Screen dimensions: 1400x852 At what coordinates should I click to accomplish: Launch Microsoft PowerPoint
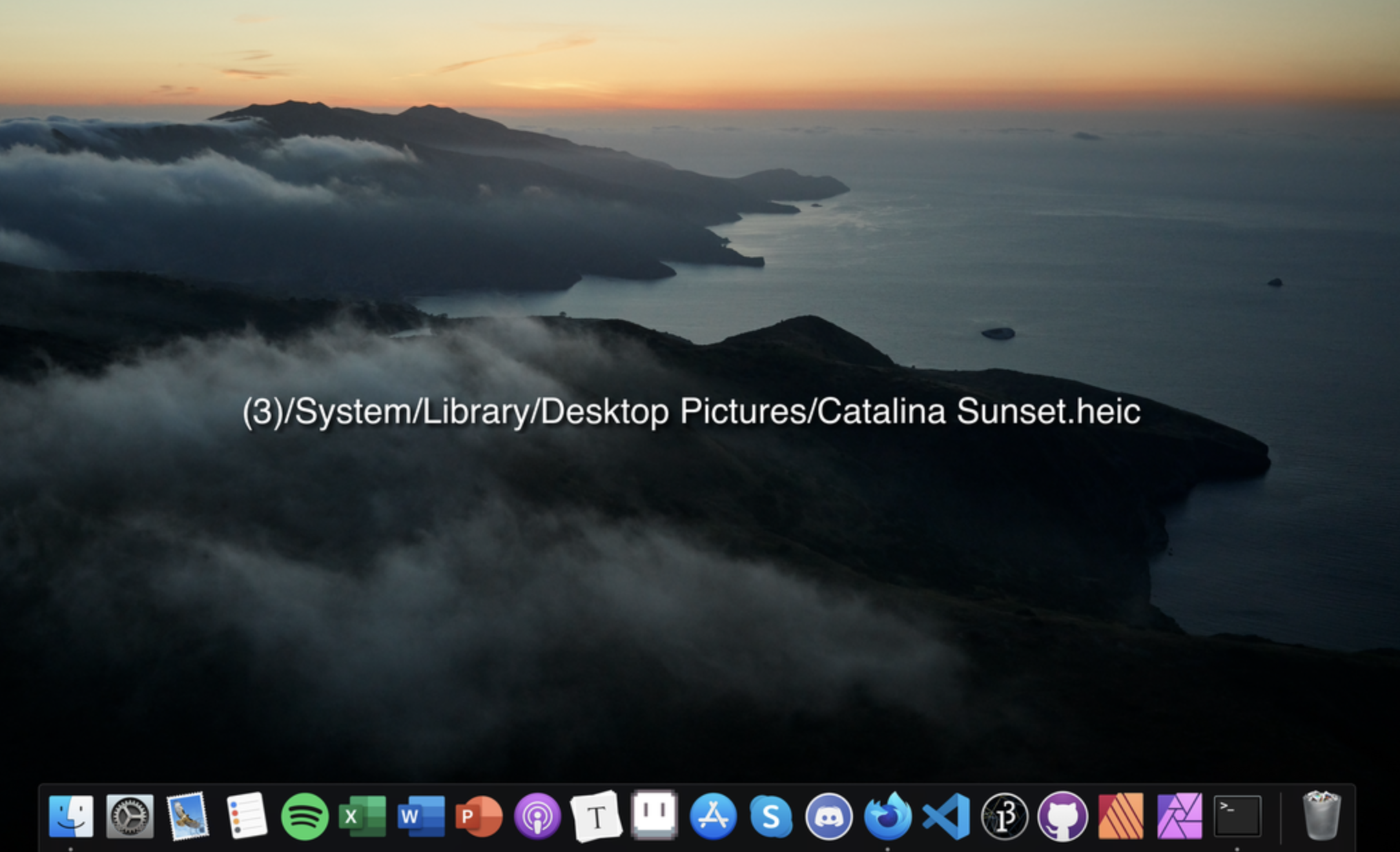click(479, 816)
